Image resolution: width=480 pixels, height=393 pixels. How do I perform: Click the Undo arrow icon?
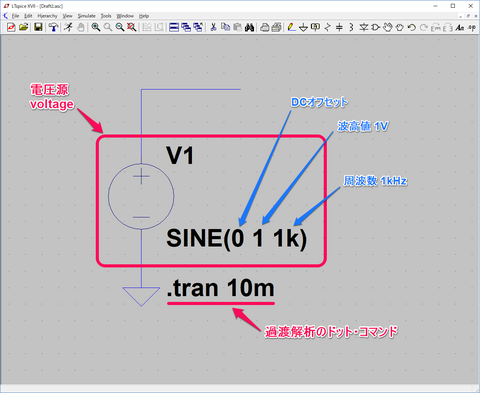pyautogui.click(x=412, y=27)
